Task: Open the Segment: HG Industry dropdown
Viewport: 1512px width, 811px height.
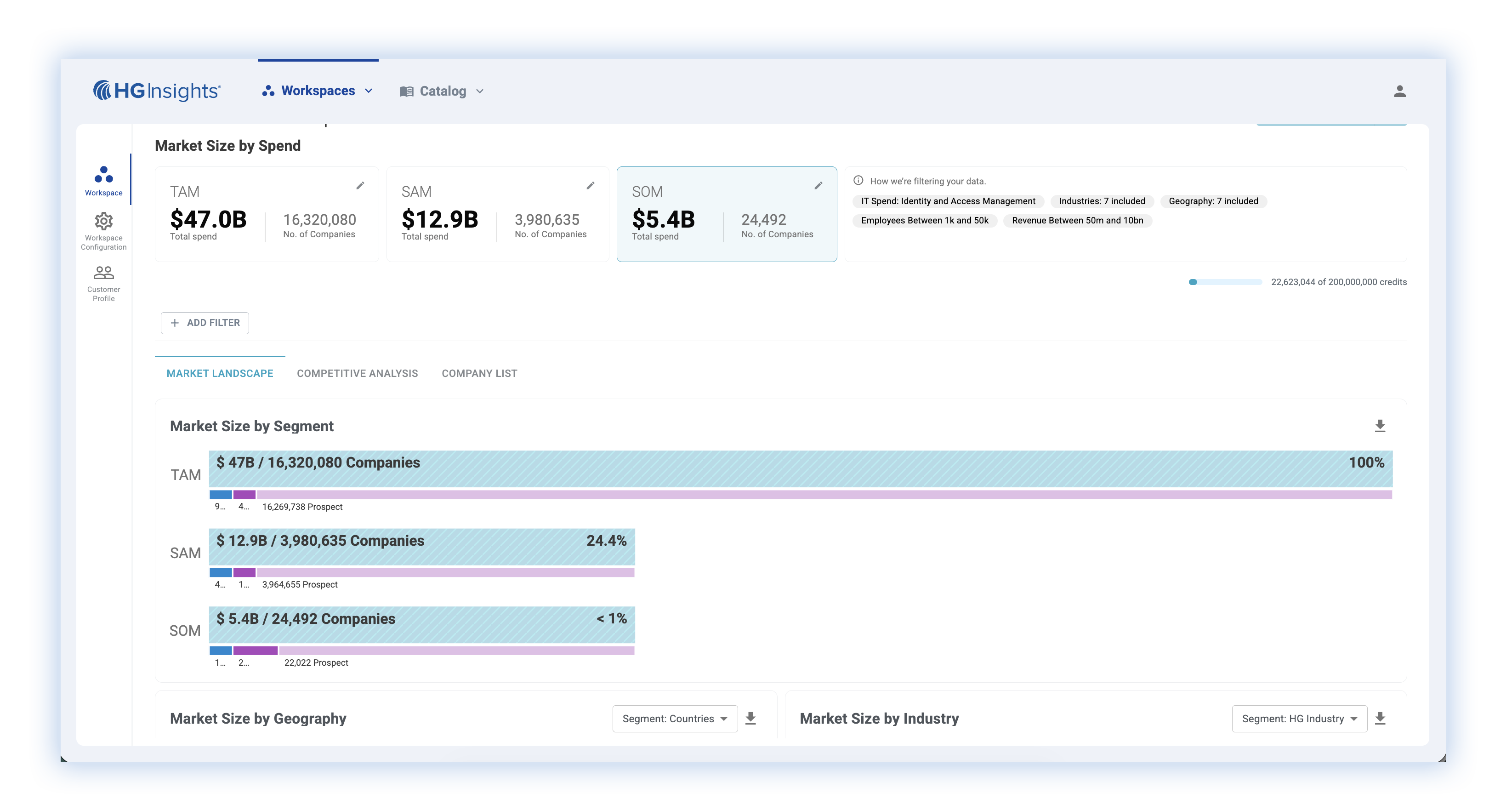Action: point(1299,718)
